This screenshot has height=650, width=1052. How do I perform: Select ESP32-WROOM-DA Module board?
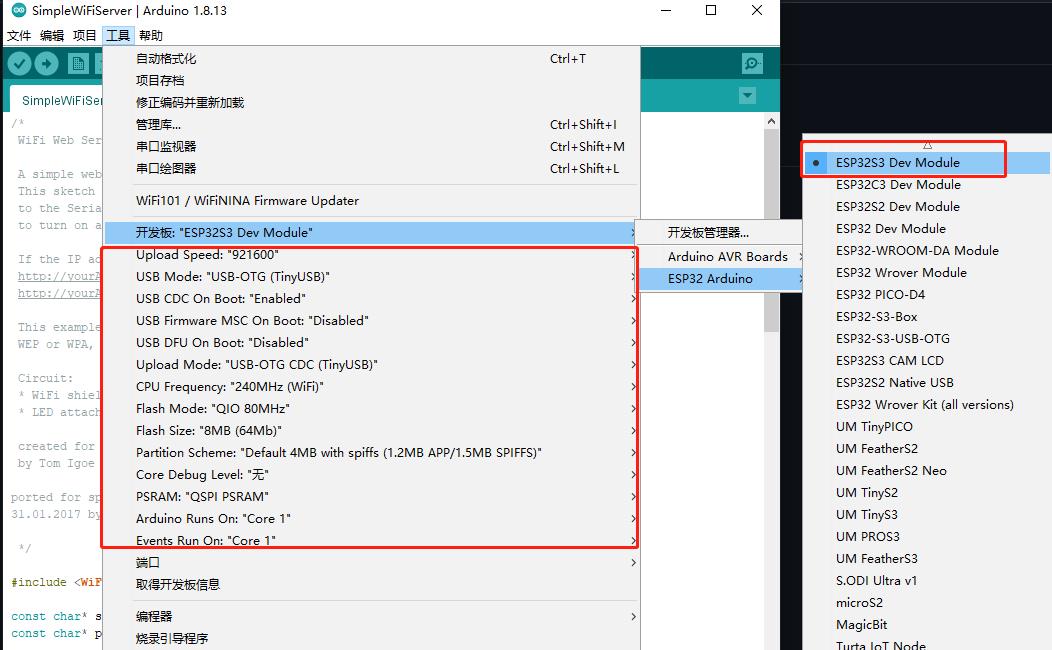click(x=926, y=251)
